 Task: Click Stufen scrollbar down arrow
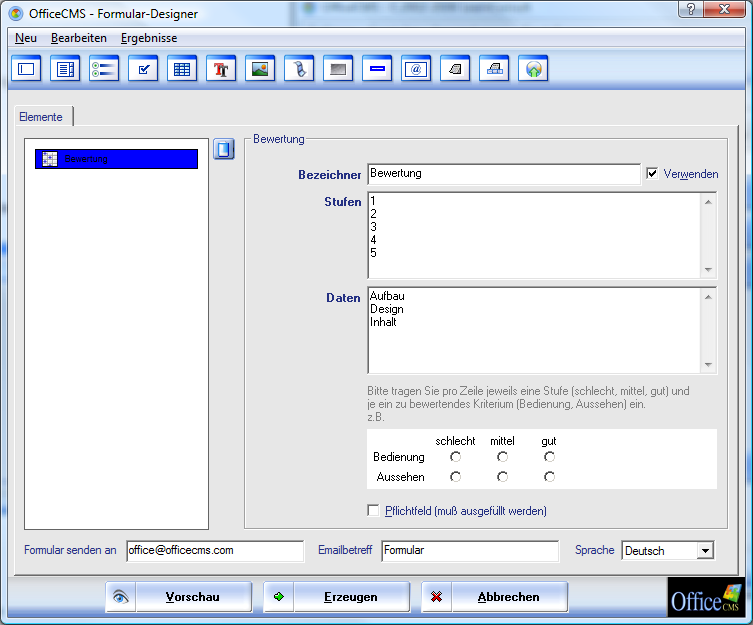[708, 270]
